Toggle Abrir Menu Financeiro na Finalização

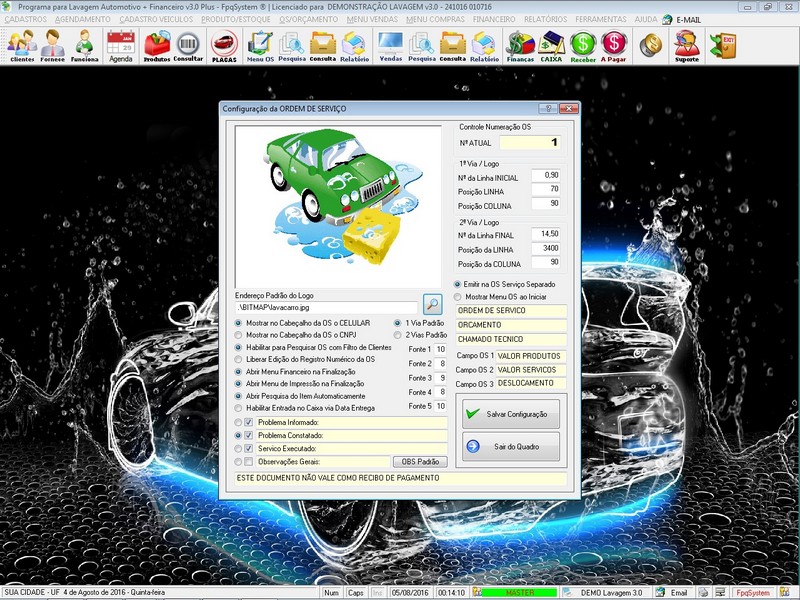[x=238, y=372]
